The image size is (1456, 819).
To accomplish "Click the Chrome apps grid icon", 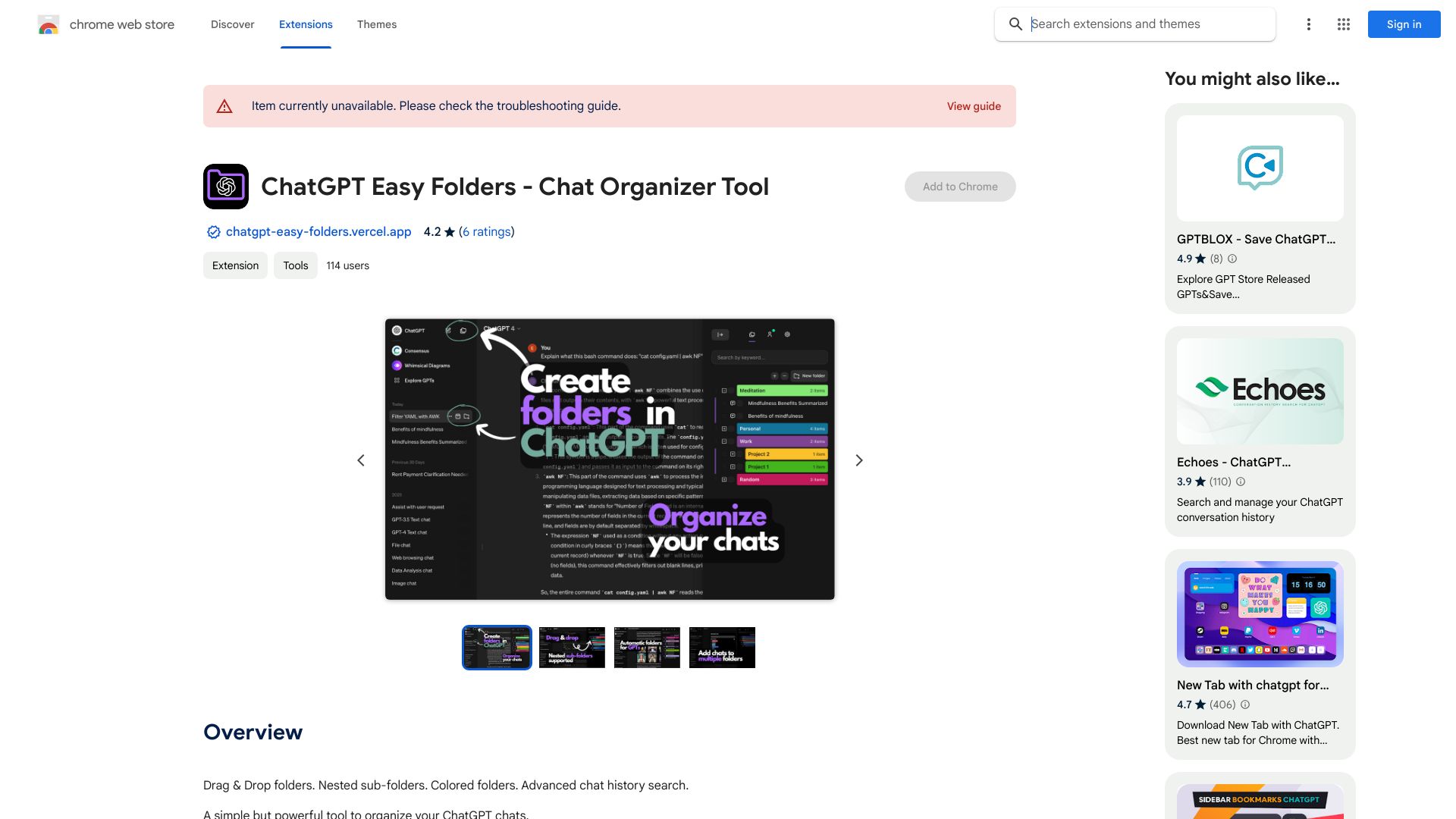I will (x=1343, y=23).
